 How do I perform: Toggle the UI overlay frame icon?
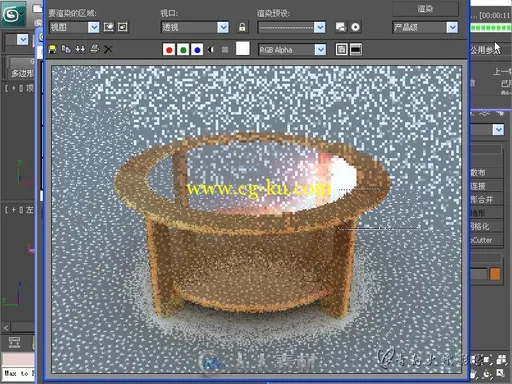pyautogui.click(x=341, y=50)
